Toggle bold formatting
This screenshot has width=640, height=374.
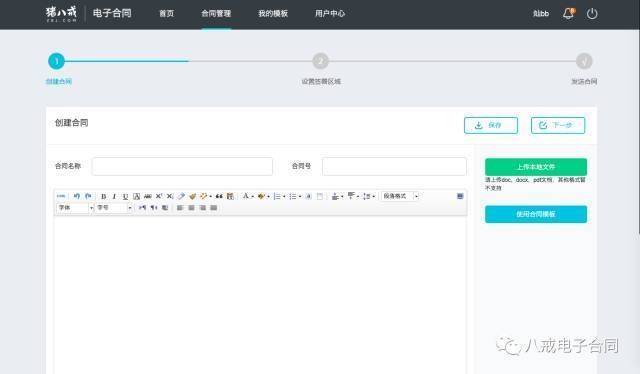click(104, 196)
